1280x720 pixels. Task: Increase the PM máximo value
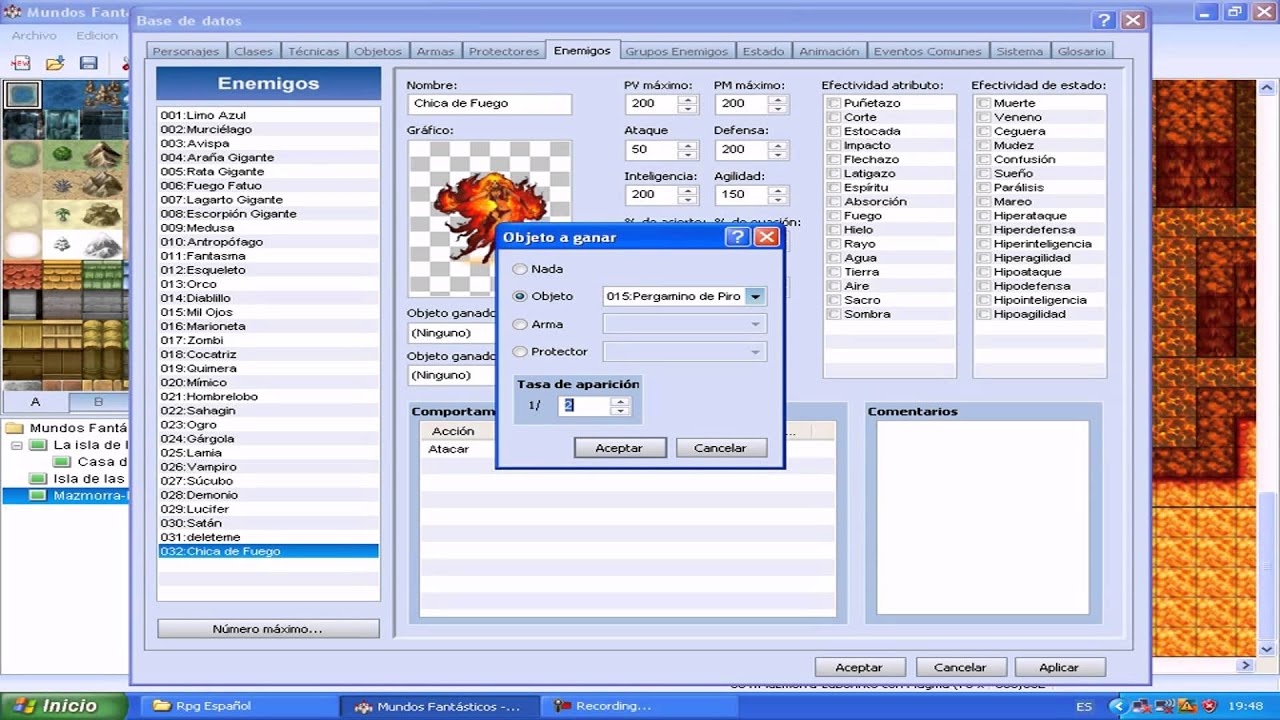point(777,99)
